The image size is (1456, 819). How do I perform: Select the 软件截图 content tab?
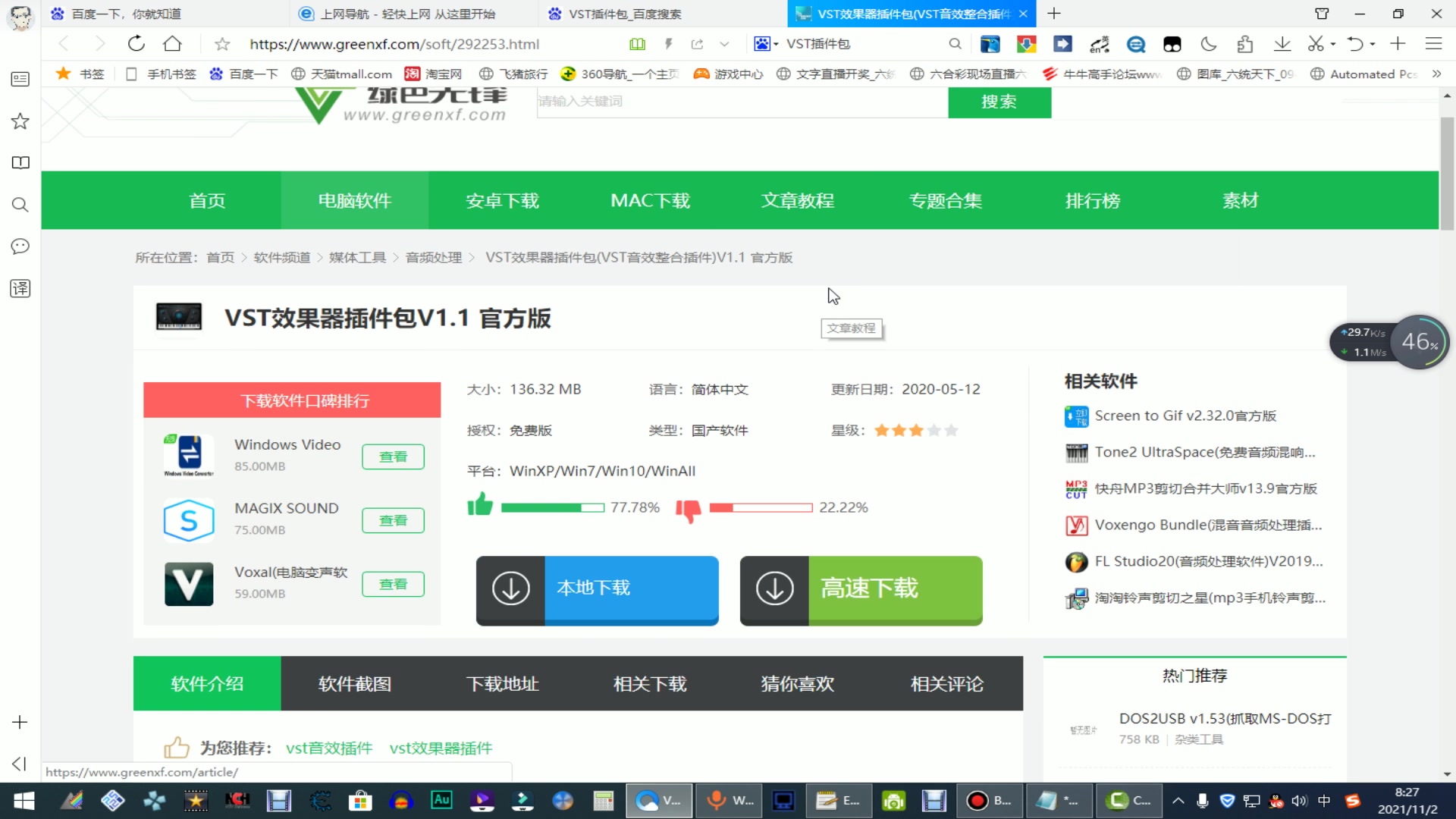pyautogui.click(x=355, y=683)
